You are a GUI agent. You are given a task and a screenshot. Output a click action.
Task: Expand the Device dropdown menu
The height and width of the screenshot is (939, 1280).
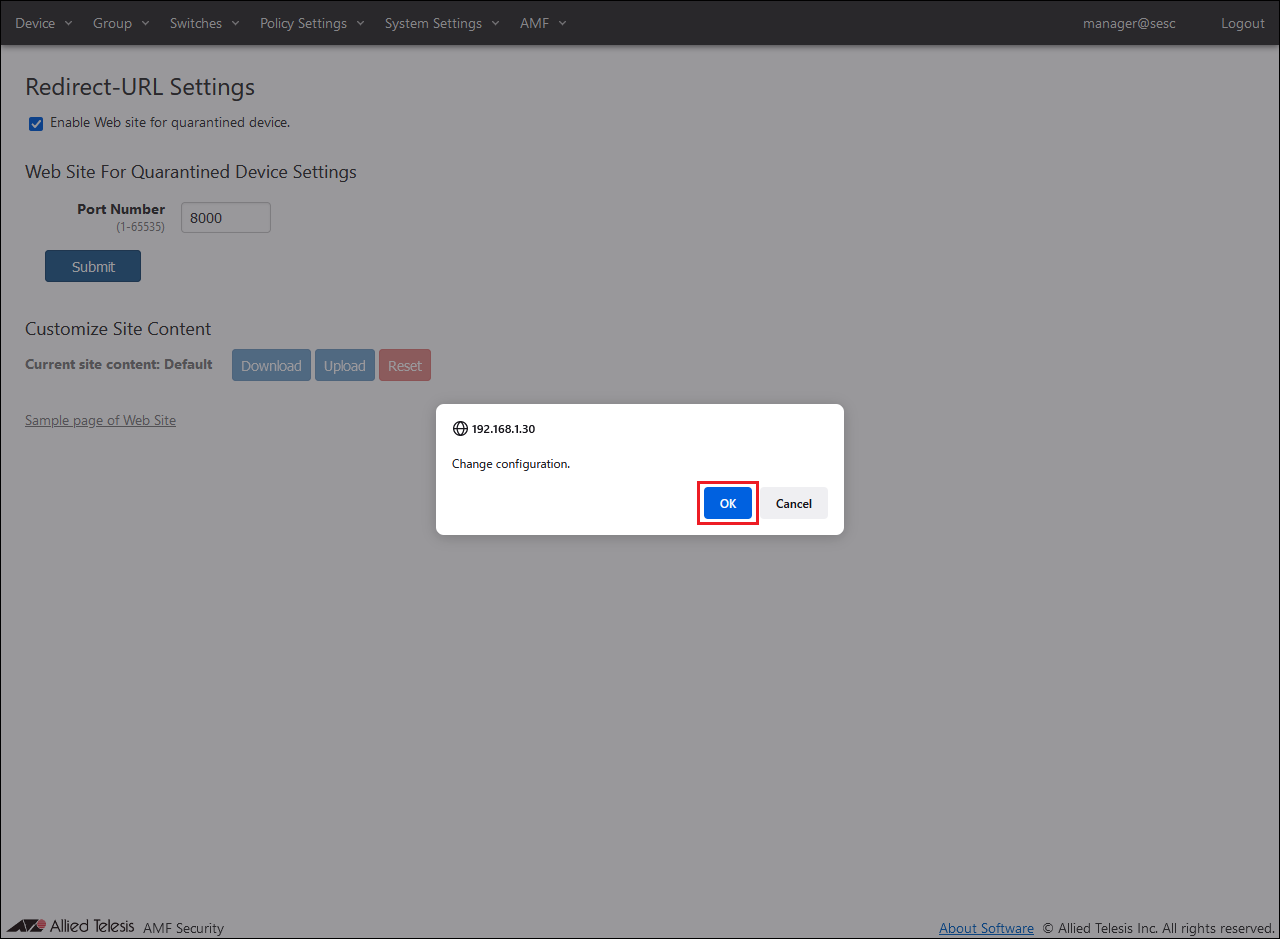click(x=44, y=23)
